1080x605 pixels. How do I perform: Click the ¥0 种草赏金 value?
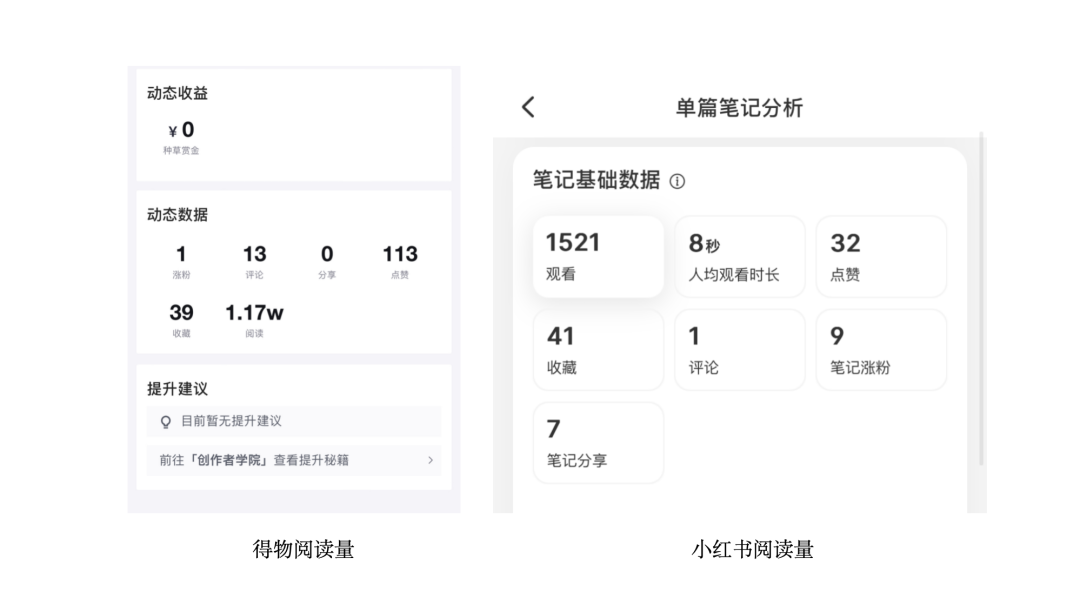pos(181,139)
